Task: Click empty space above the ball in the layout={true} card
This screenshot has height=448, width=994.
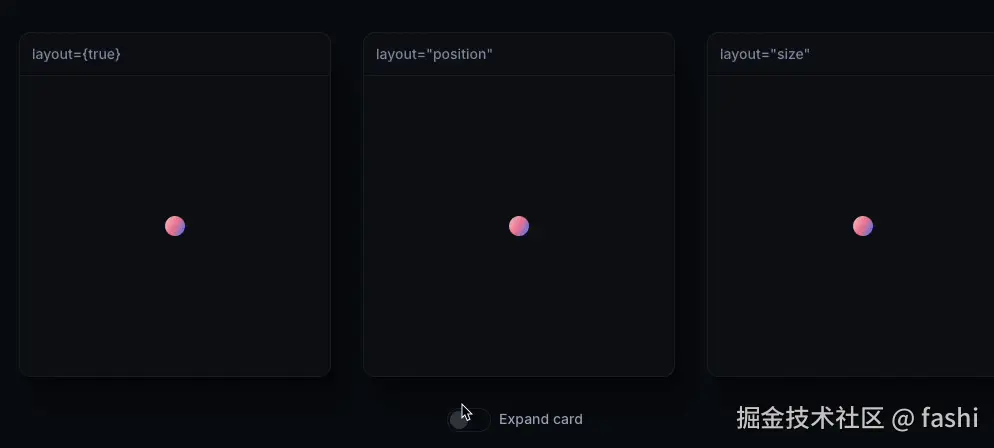Action: coord(175,146)
